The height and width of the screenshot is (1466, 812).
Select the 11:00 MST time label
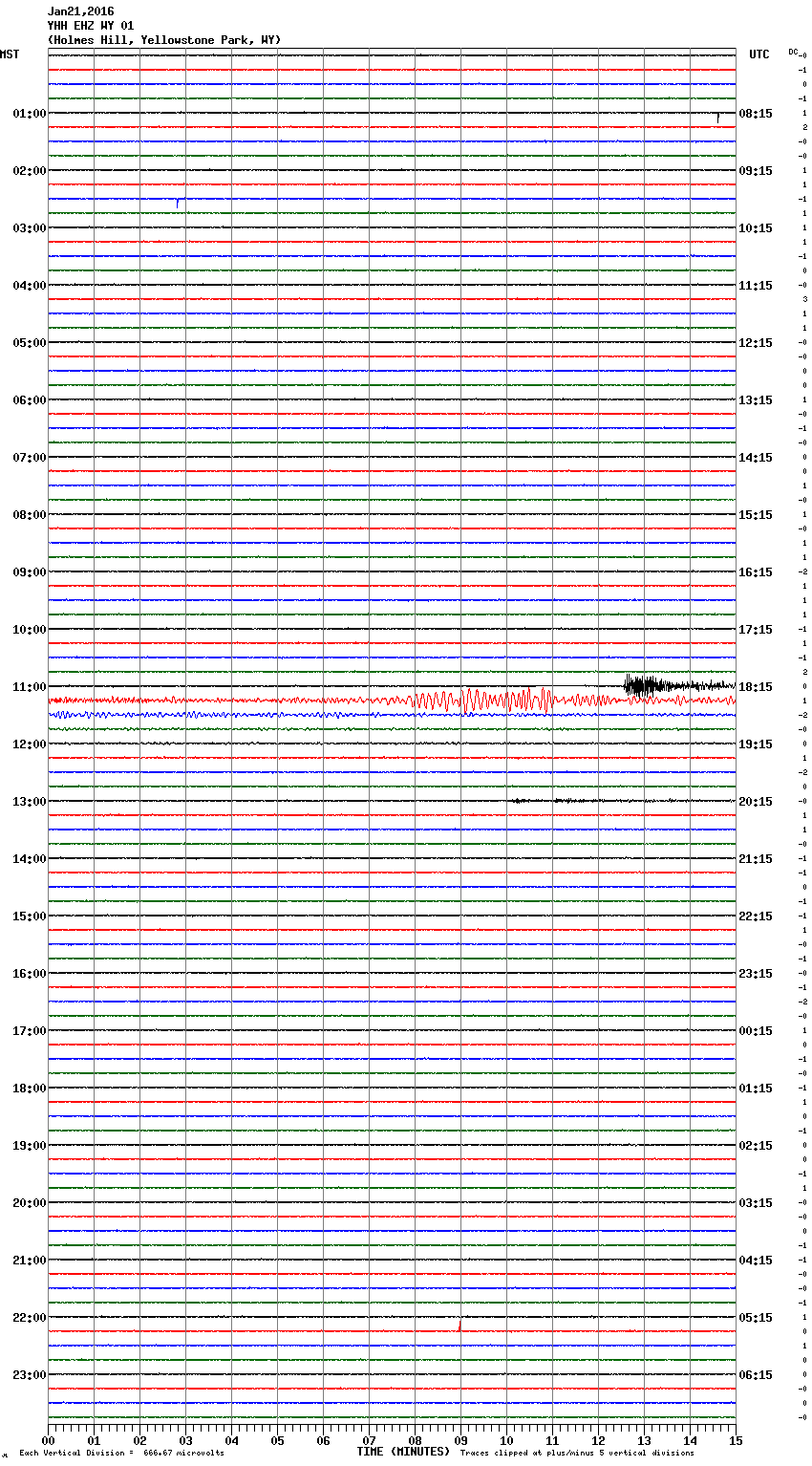(30, 687)
